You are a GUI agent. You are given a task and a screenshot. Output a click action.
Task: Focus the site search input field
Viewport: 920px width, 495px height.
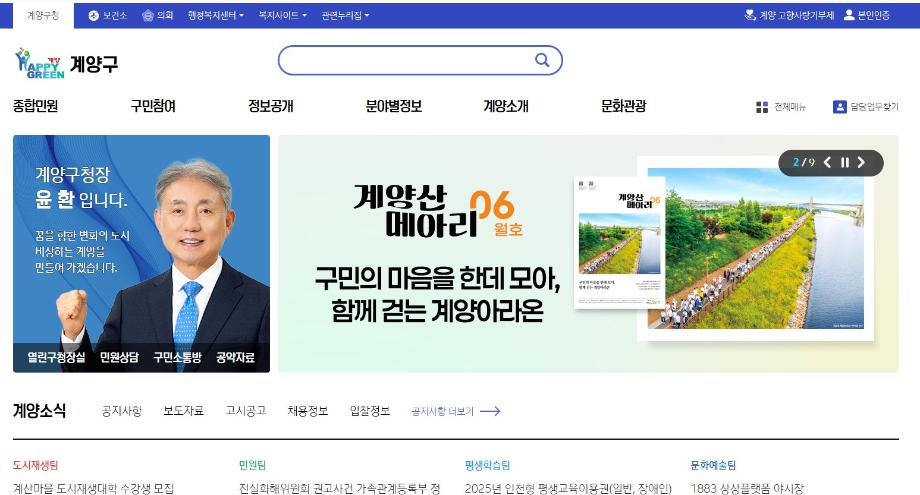pyautogui.click(x=405, y=60)
